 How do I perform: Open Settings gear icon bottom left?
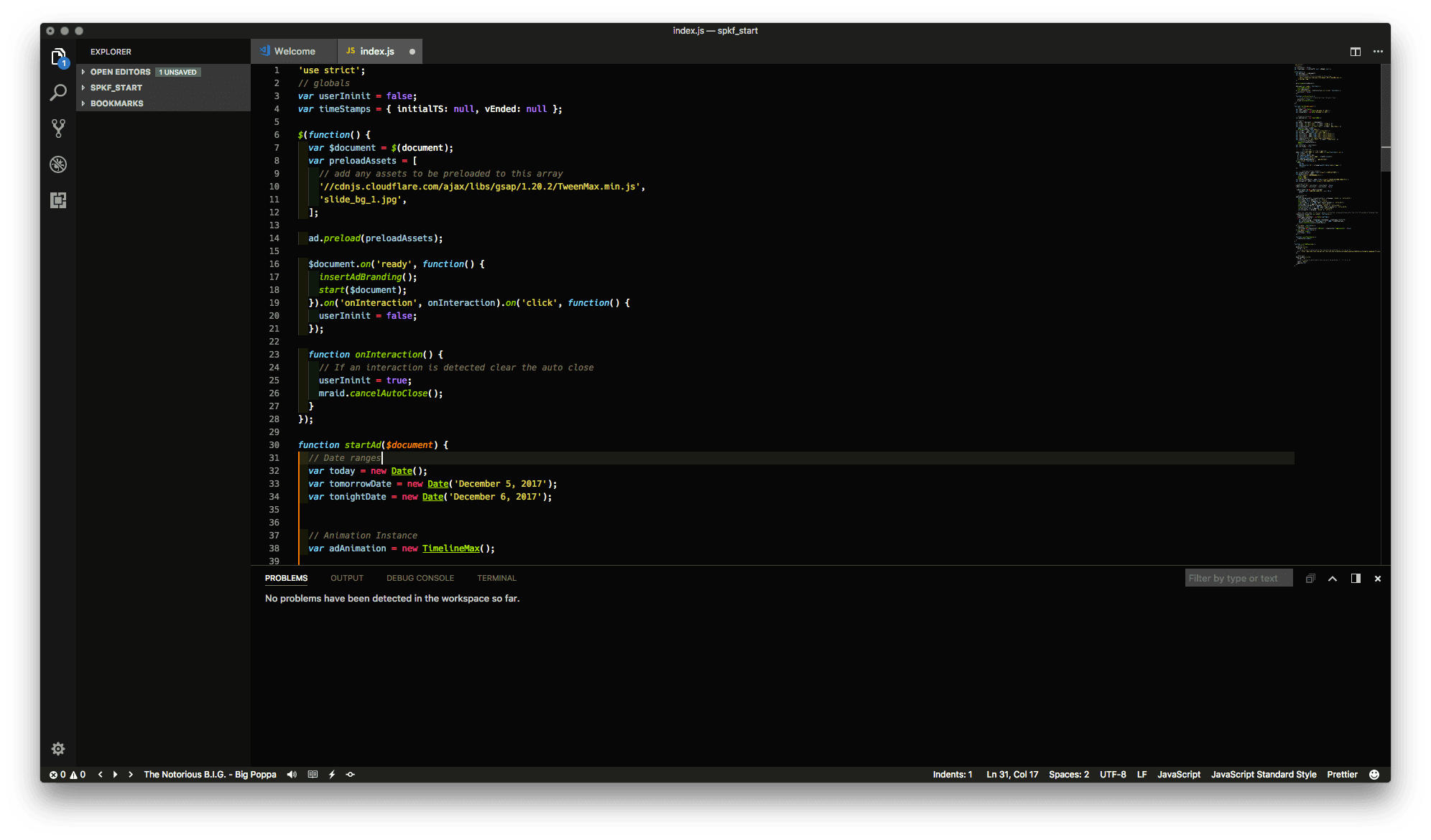tap(56, 749)
